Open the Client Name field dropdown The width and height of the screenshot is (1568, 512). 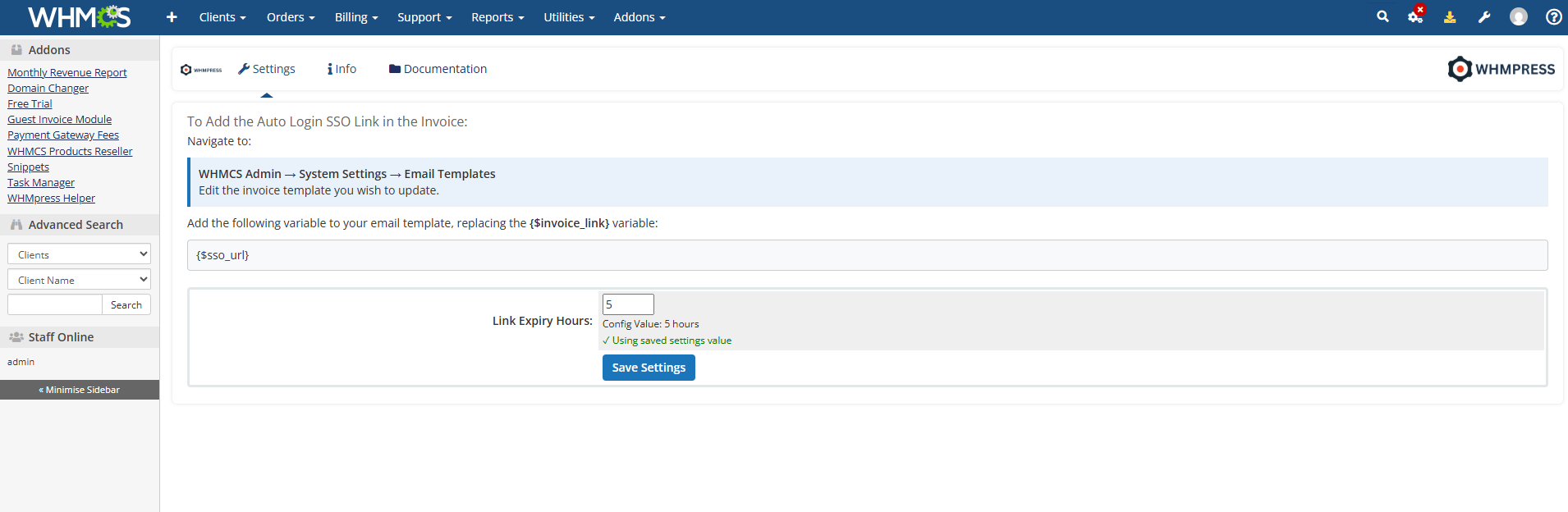(79, 280)
